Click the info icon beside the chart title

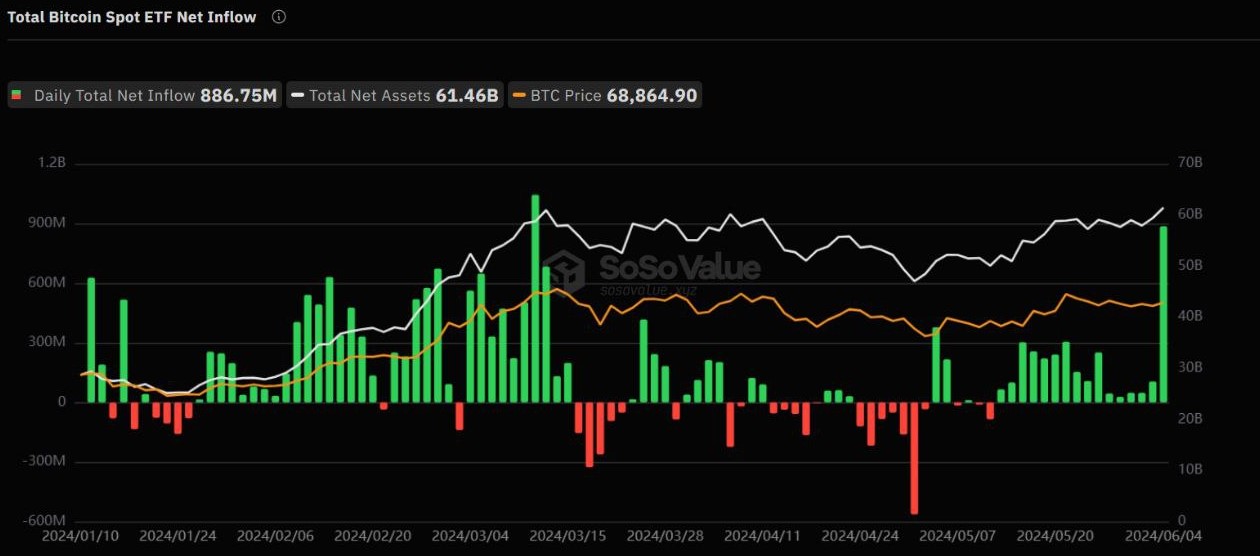(x=279, y=17)
